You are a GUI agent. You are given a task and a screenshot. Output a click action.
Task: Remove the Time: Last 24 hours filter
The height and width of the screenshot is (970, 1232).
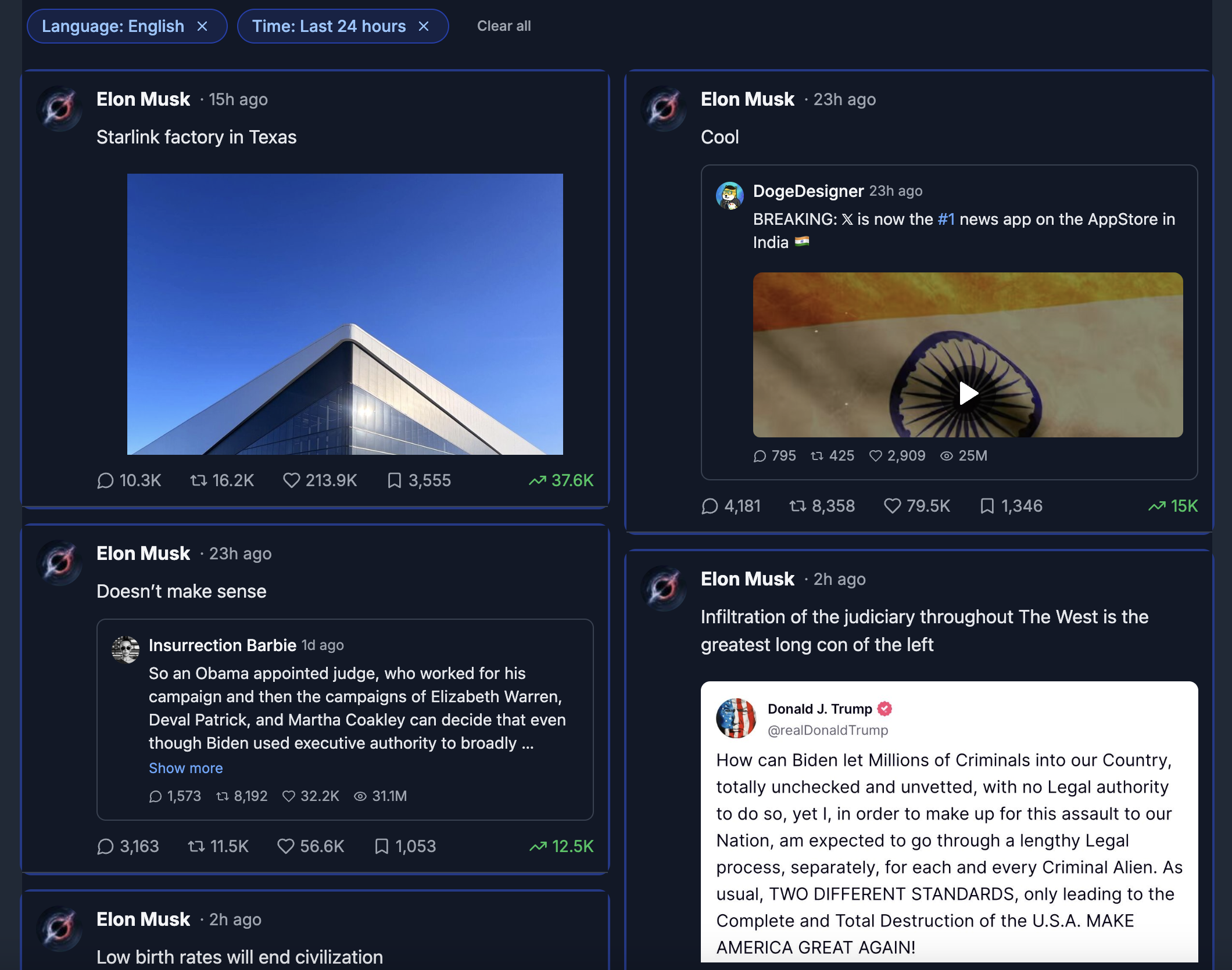424,26
